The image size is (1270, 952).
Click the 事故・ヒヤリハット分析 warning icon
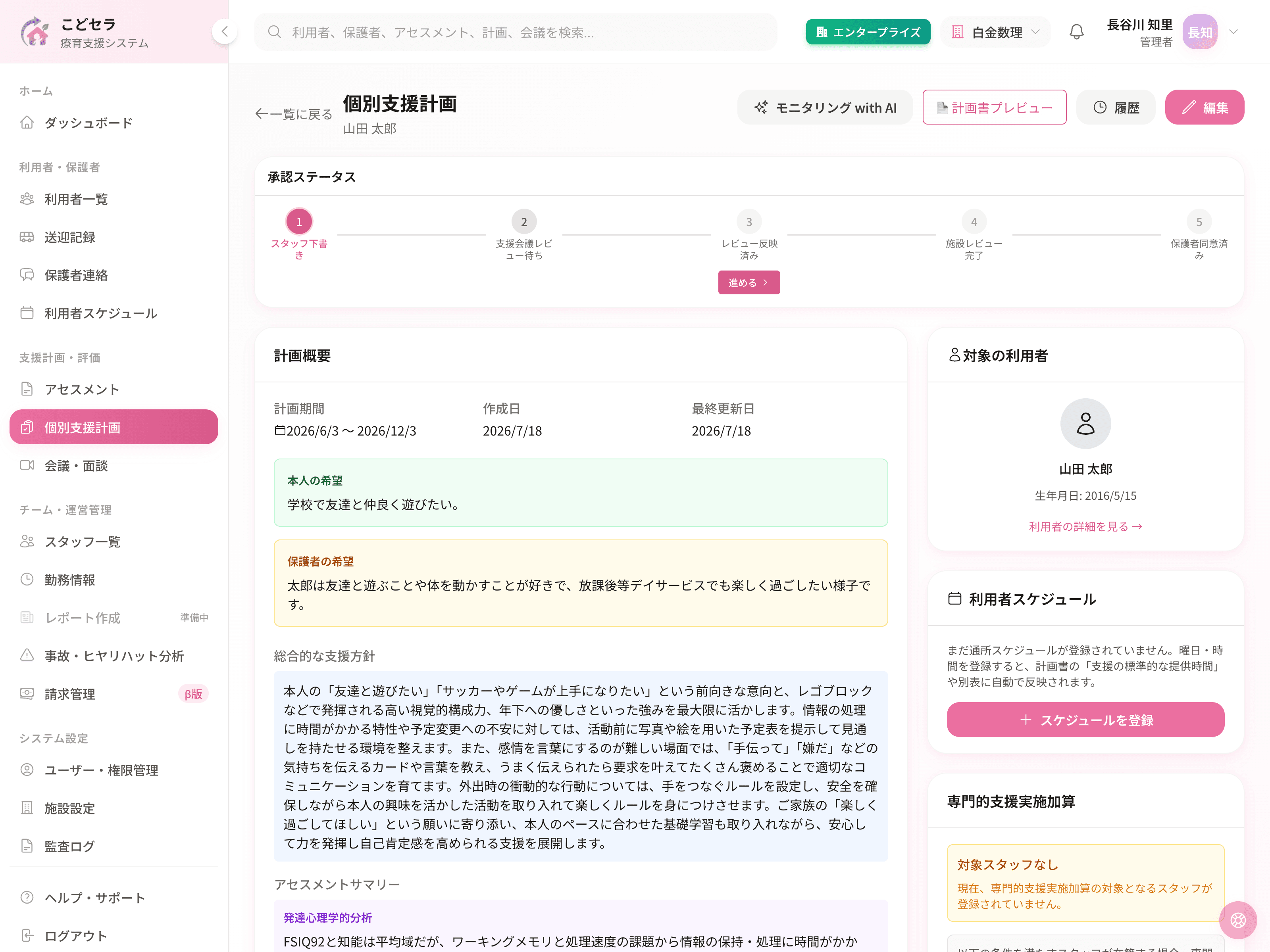click(27, 655)
